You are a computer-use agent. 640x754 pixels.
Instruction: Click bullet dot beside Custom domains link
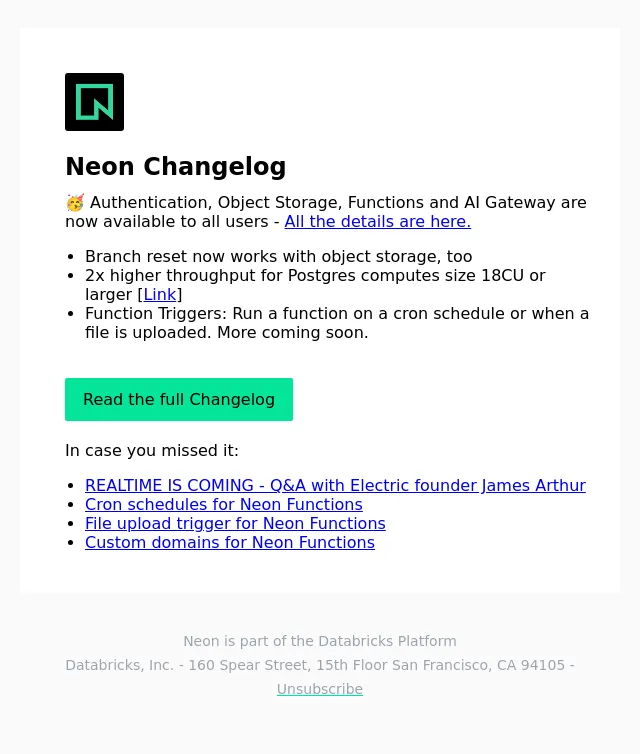coord(71,543)
